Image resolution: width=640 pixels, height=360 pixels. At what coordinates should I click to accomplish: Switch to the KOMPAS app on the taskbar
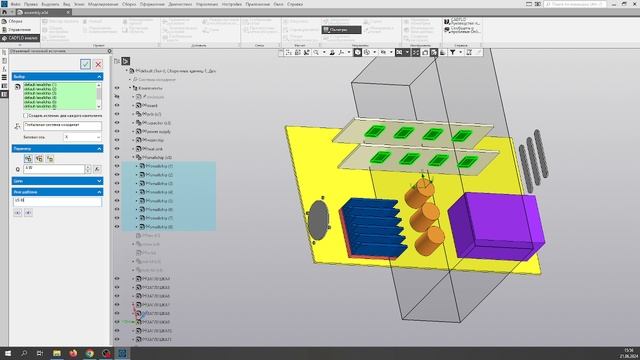(x=122, y=353)
